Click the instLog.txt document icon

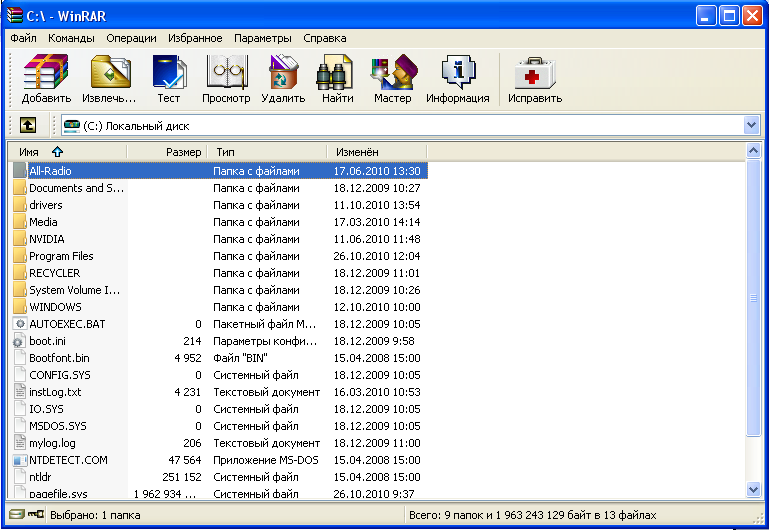tap(20, 392)
